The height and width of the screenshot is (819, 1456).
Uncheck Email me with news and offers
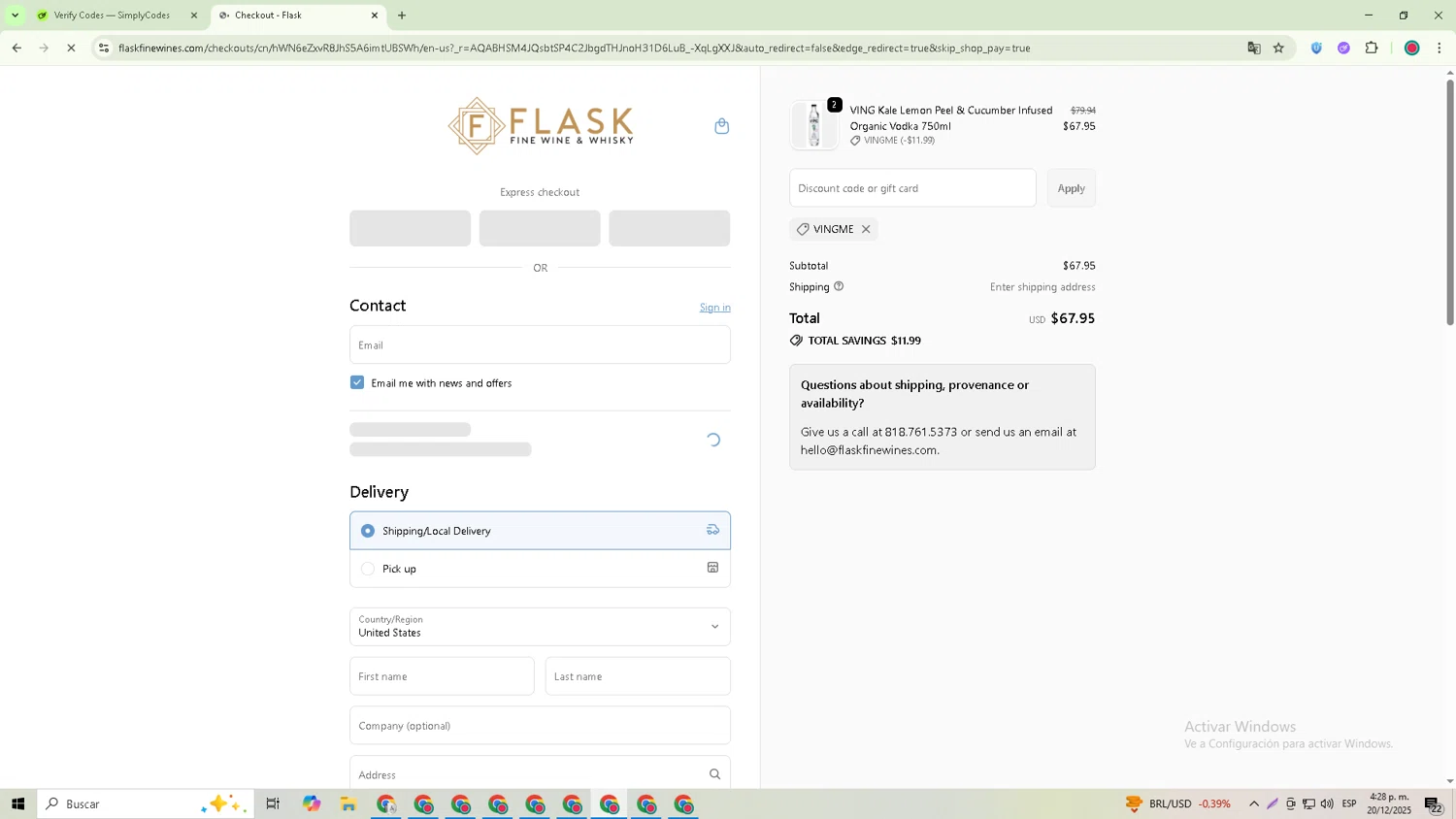point(357,382)
